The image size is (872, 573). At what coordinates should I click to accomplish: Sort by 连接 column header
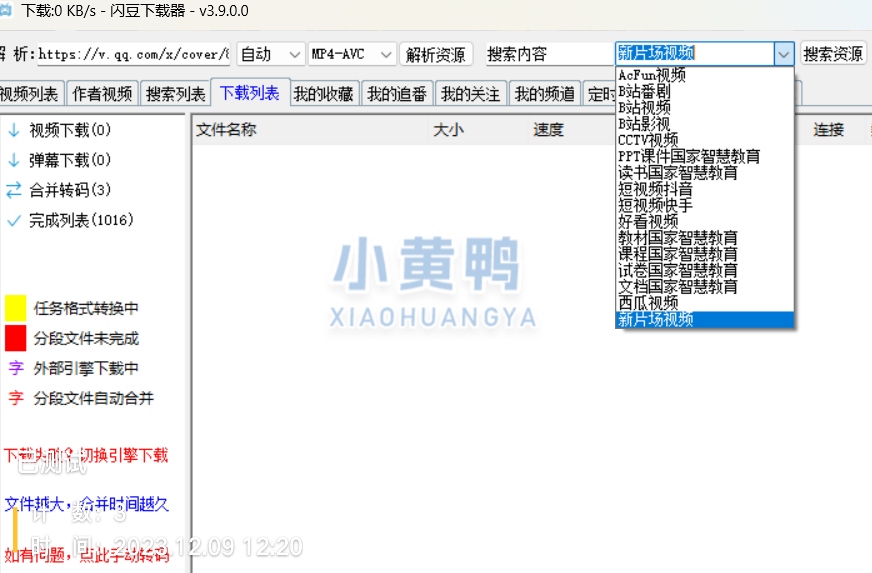[829, 130]
